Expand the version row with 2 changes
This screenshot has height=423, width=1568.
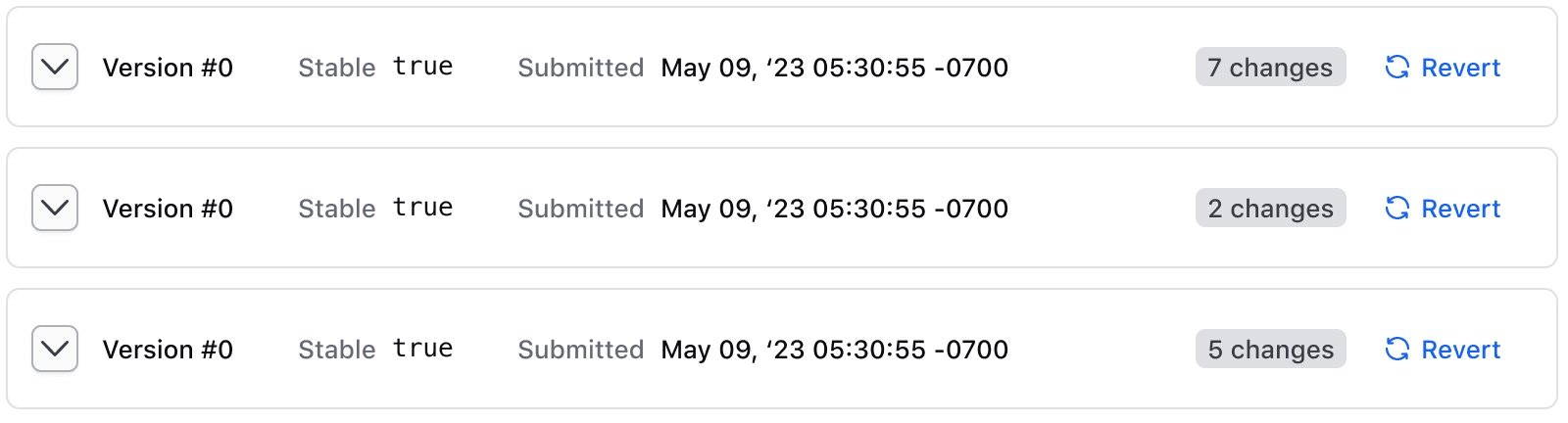55,208
